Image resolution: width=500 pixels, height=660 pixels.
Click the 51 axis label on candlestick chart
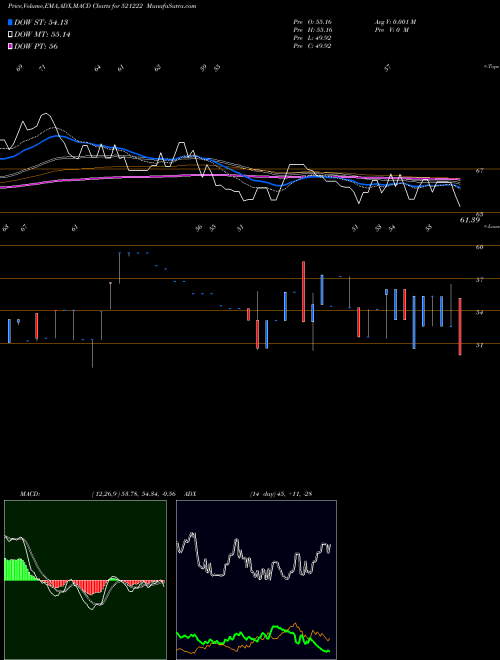point(479,345)
